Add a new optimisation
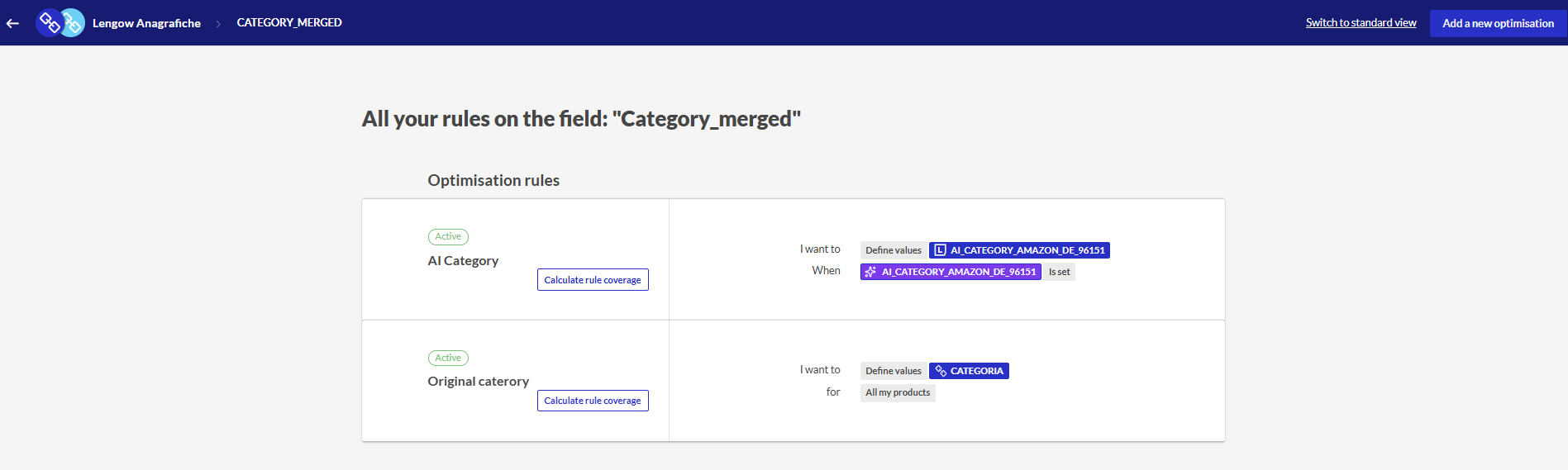This screenshot has height=470, width=1568. 1498,23
